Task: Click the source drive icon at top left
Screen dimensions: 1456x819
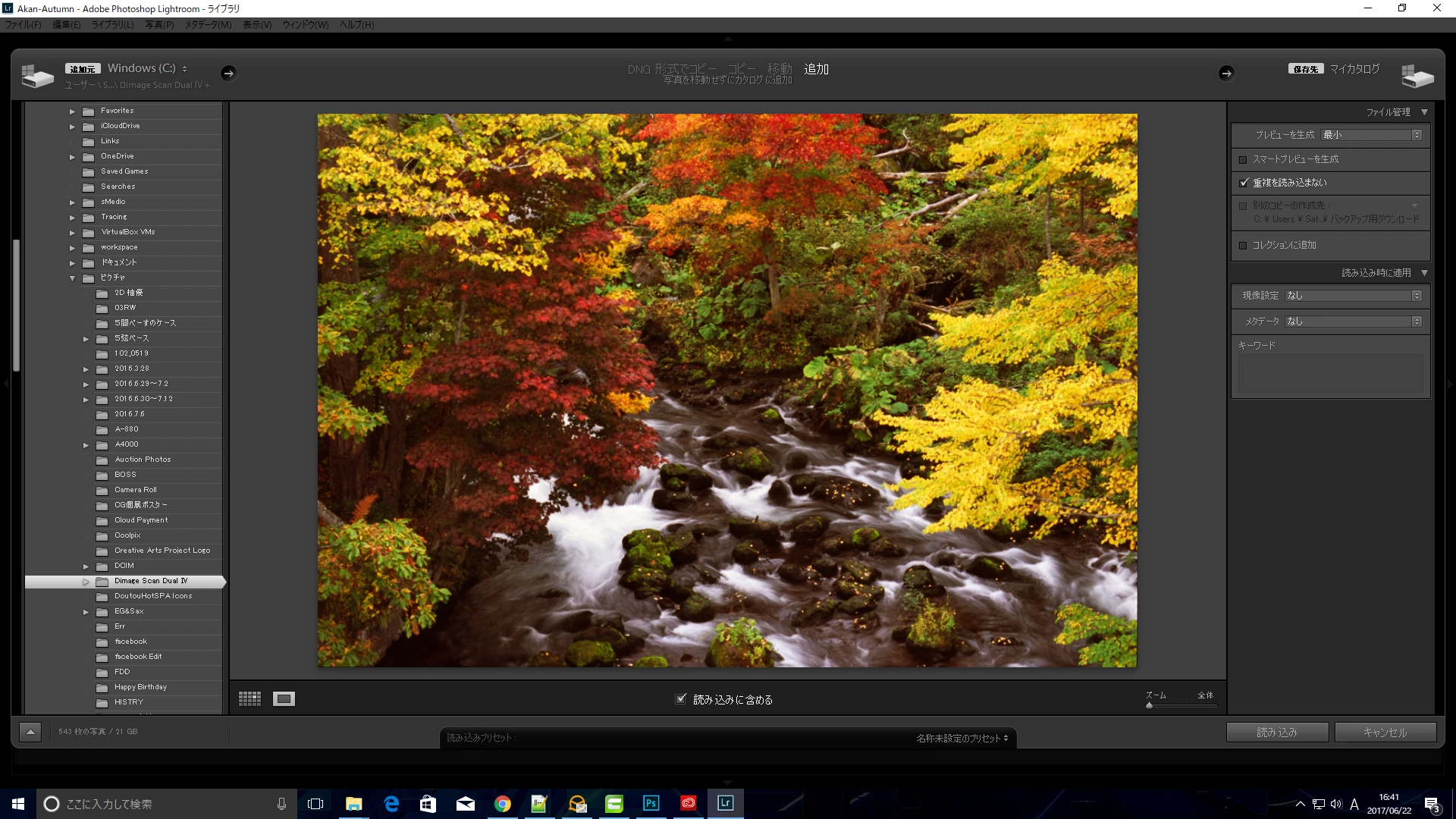Action: (x=37, y=75)
